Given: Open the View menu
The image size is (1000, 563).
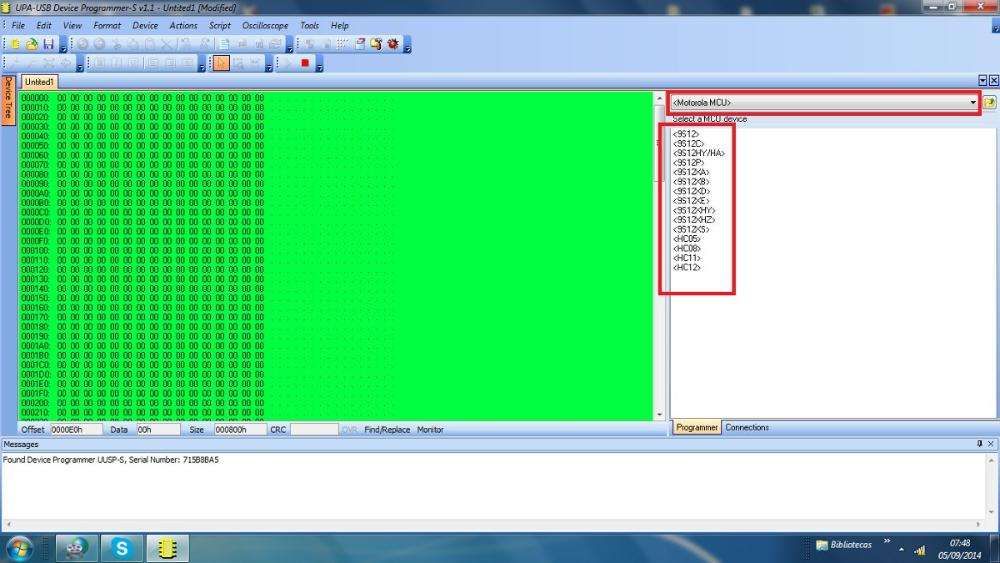Looking at the screenshot, I should [x=72, y=26].
